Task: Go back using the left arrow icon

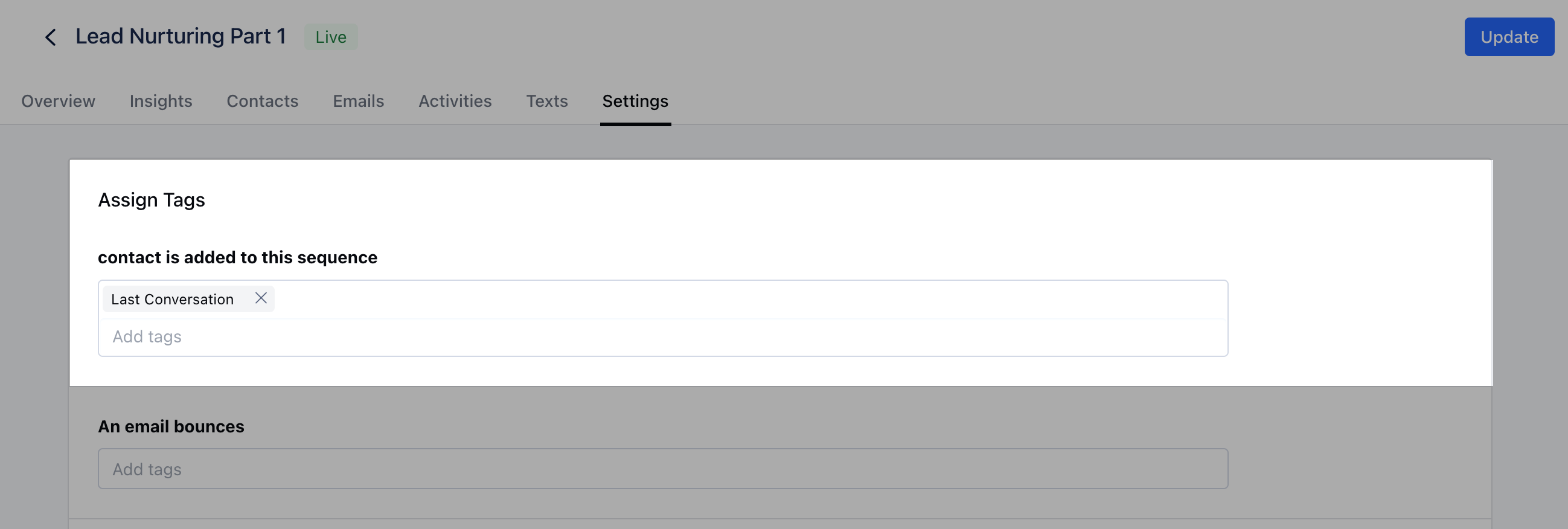Action: pyautogui.click(x=51, y=37)
